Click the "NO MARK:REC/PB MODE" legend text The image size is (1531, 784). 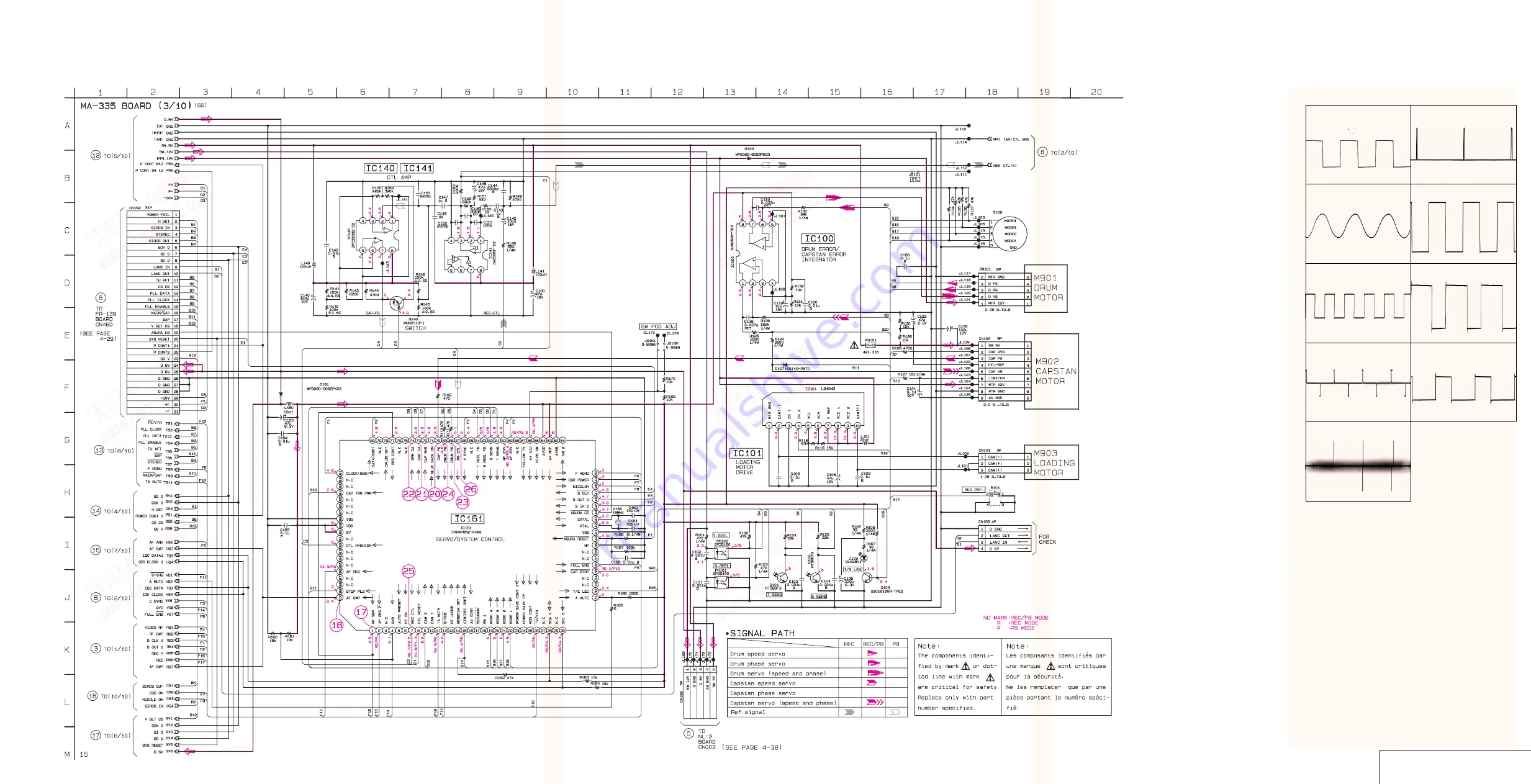pyautogui.click(x=1016, y=618)
